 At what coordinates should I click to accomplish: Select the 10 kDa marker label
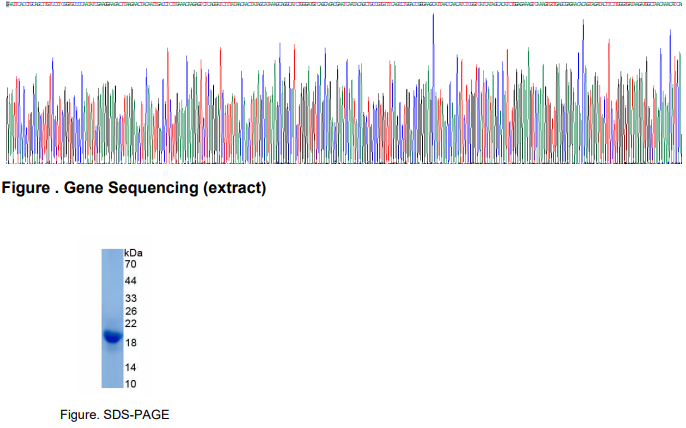(x=130, y=383)
